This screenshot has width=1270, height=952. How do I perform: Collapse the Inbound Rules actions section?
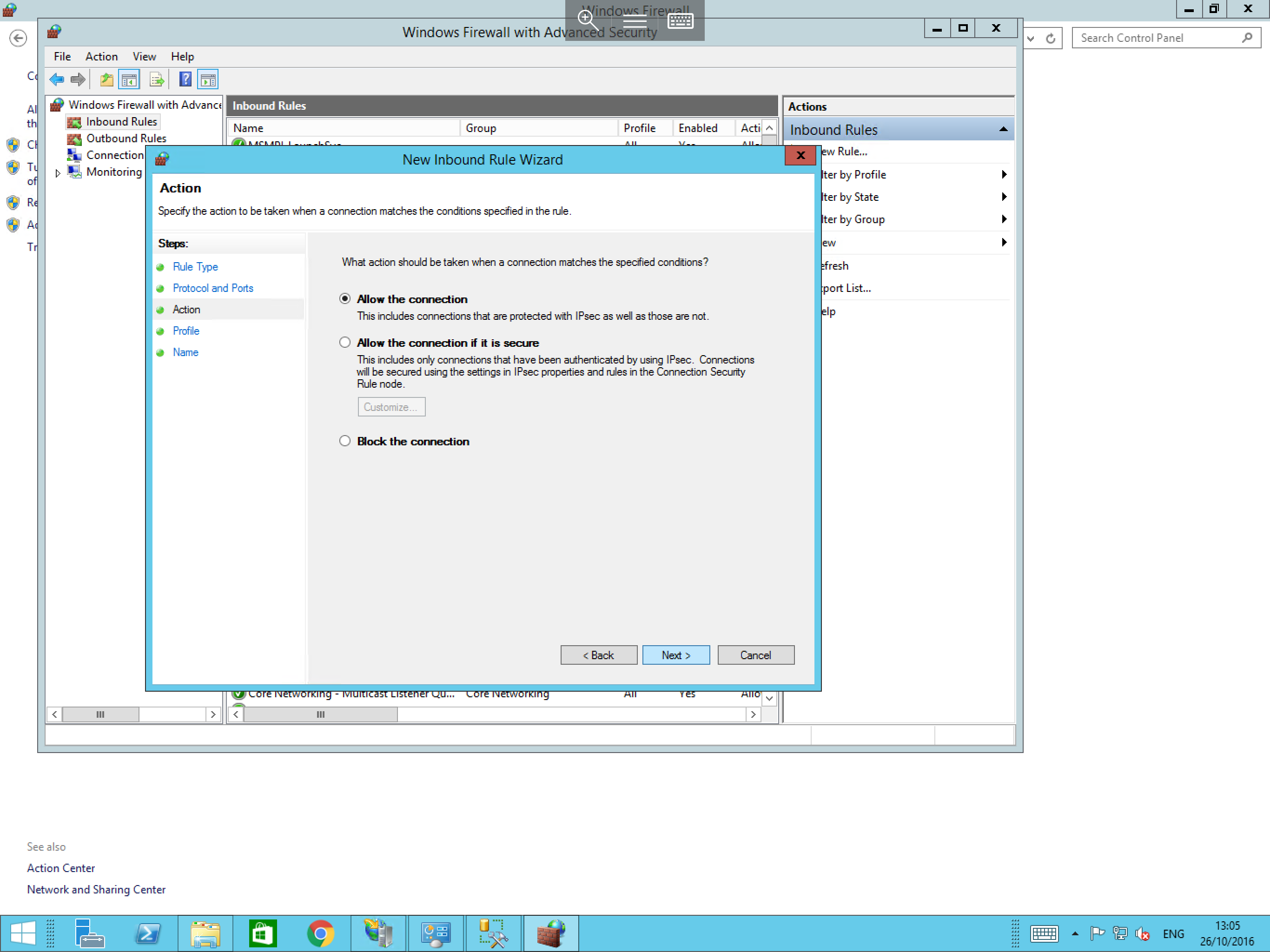pyautogui.click(x=1003, y=130)
